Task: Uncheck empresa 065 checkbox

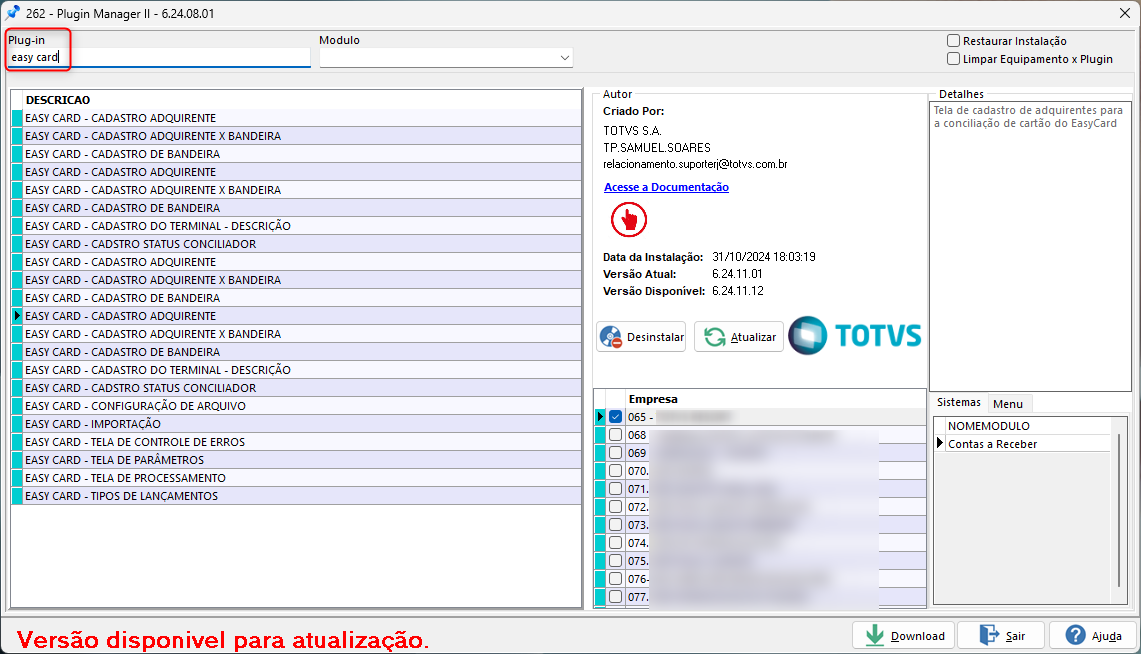Action: [x=616, y=417]
